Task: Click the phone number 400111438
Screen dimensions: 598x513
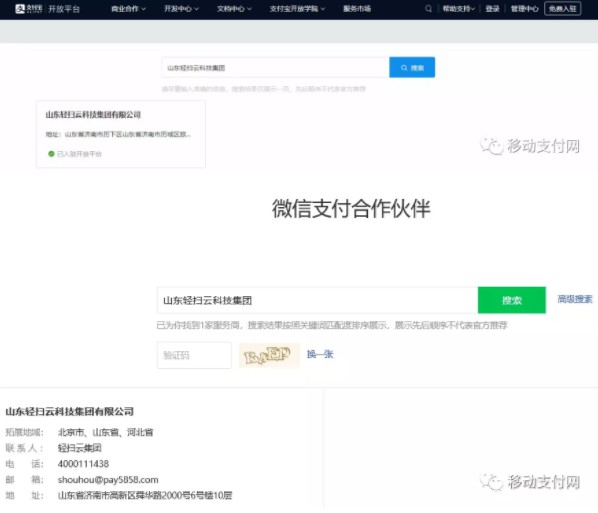Action: coord(83,464)
